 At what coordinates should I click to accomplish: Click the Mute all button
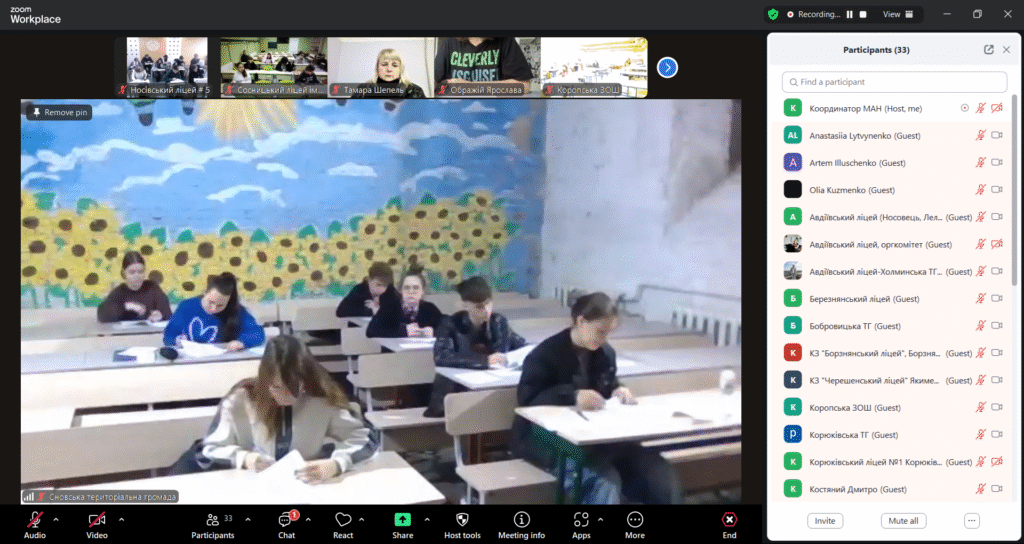(x=903, y=521)
